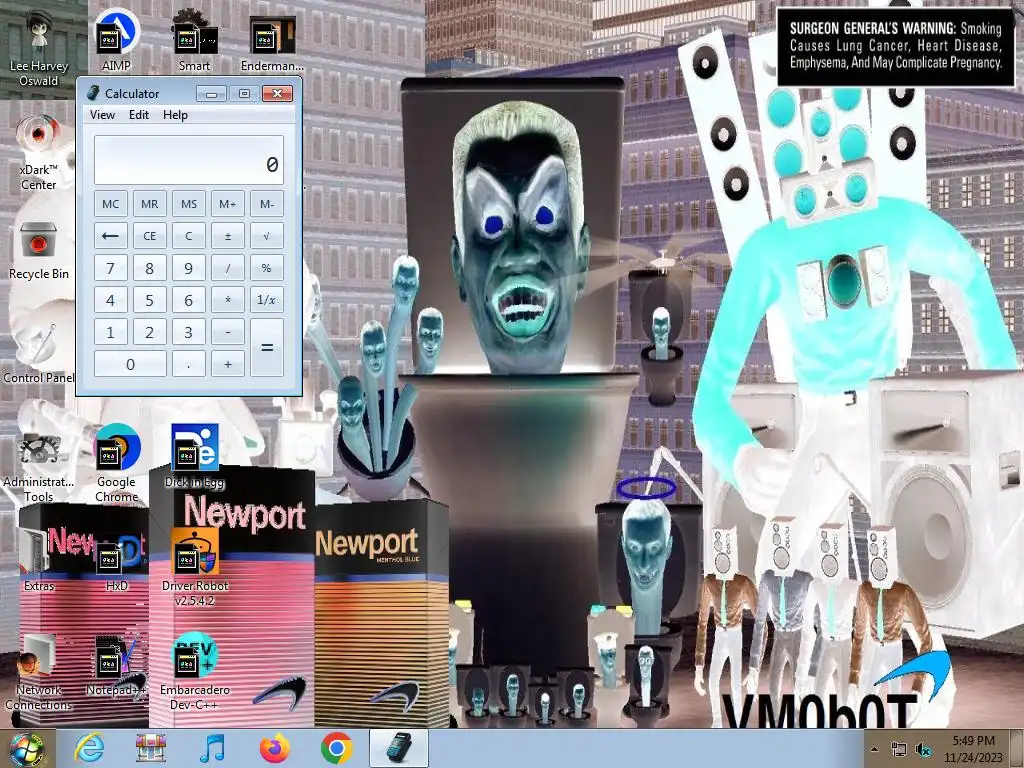Click the calculator 0 key
Image resolution: width=1024 pixels, height=768 pixels.
(x=130, y=364)
